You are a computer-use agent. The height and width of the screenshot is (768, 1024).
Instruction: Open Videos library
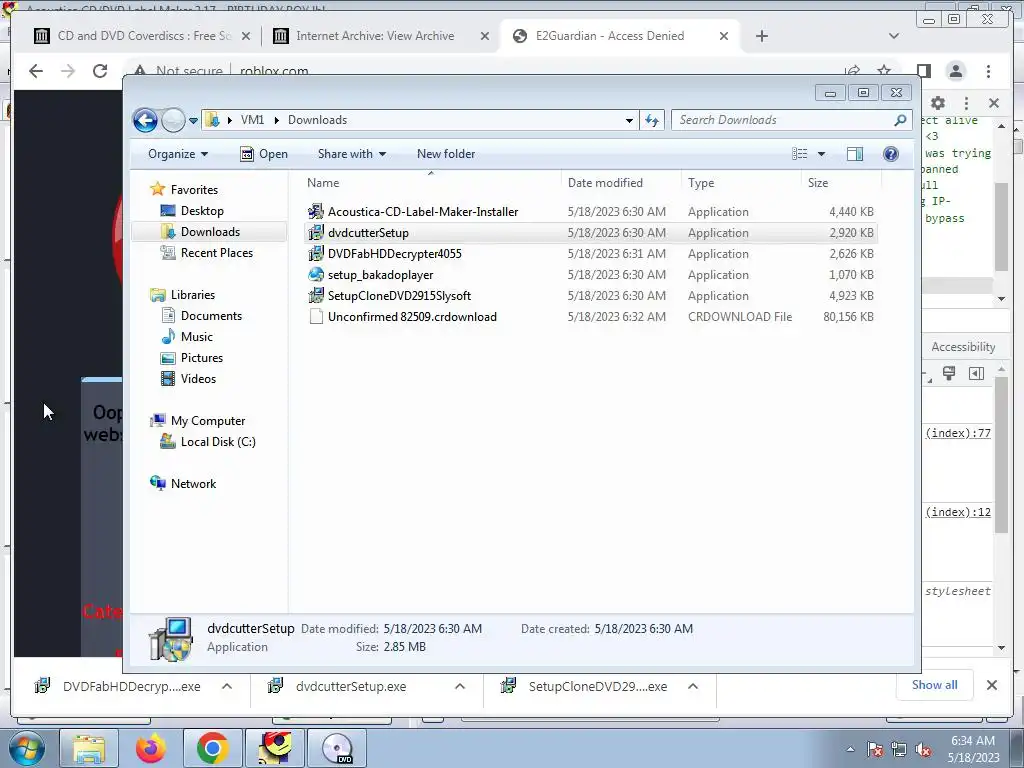(x=198, y=379)
